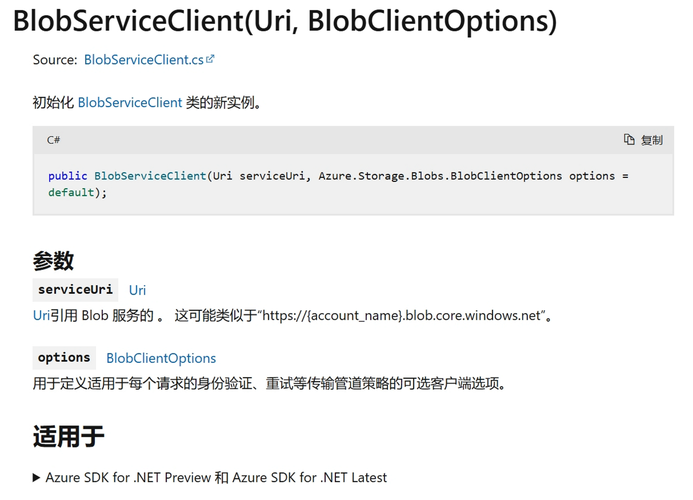Click the C# language label
This screenshot has width=693, height=500.
click(x=53, y=140)
